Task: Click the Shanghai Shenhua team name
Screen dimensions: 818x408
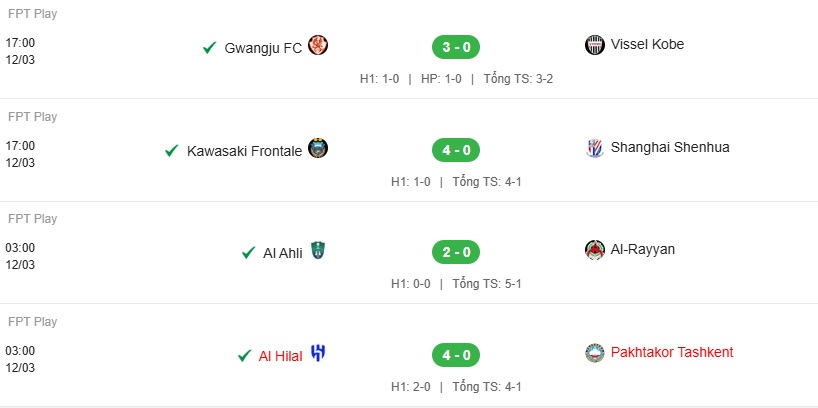Action: 670,148
